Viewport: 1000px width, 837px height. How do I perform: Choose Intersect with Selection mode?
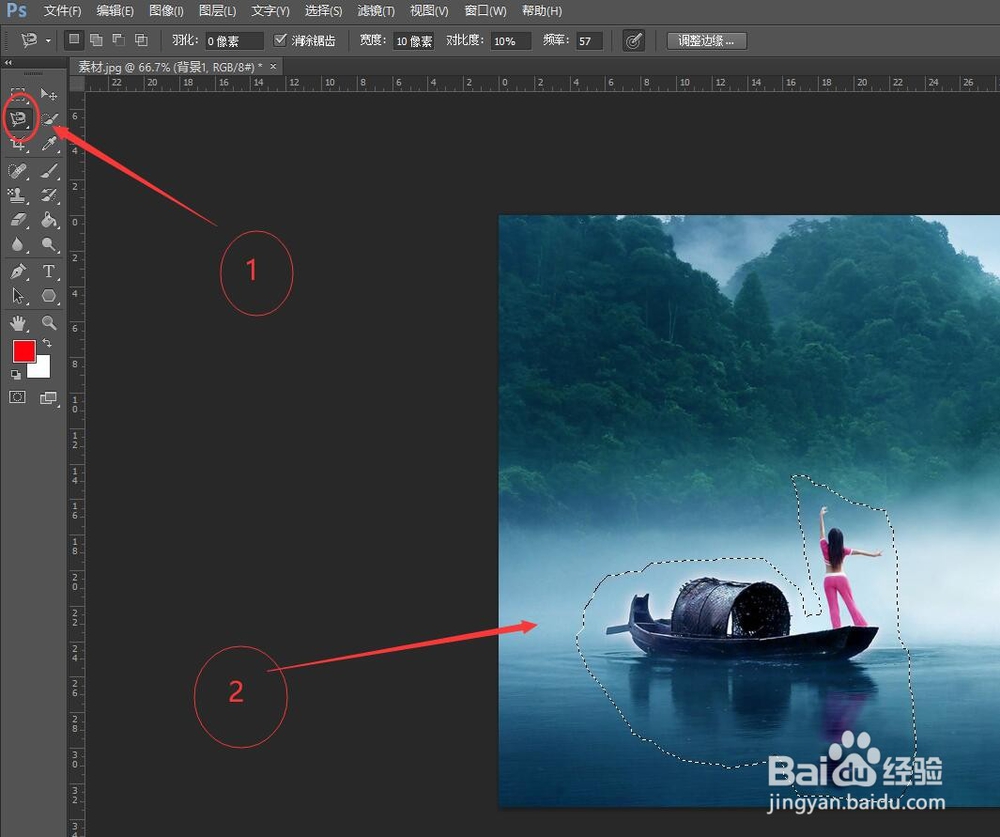(x=141, y=40)
